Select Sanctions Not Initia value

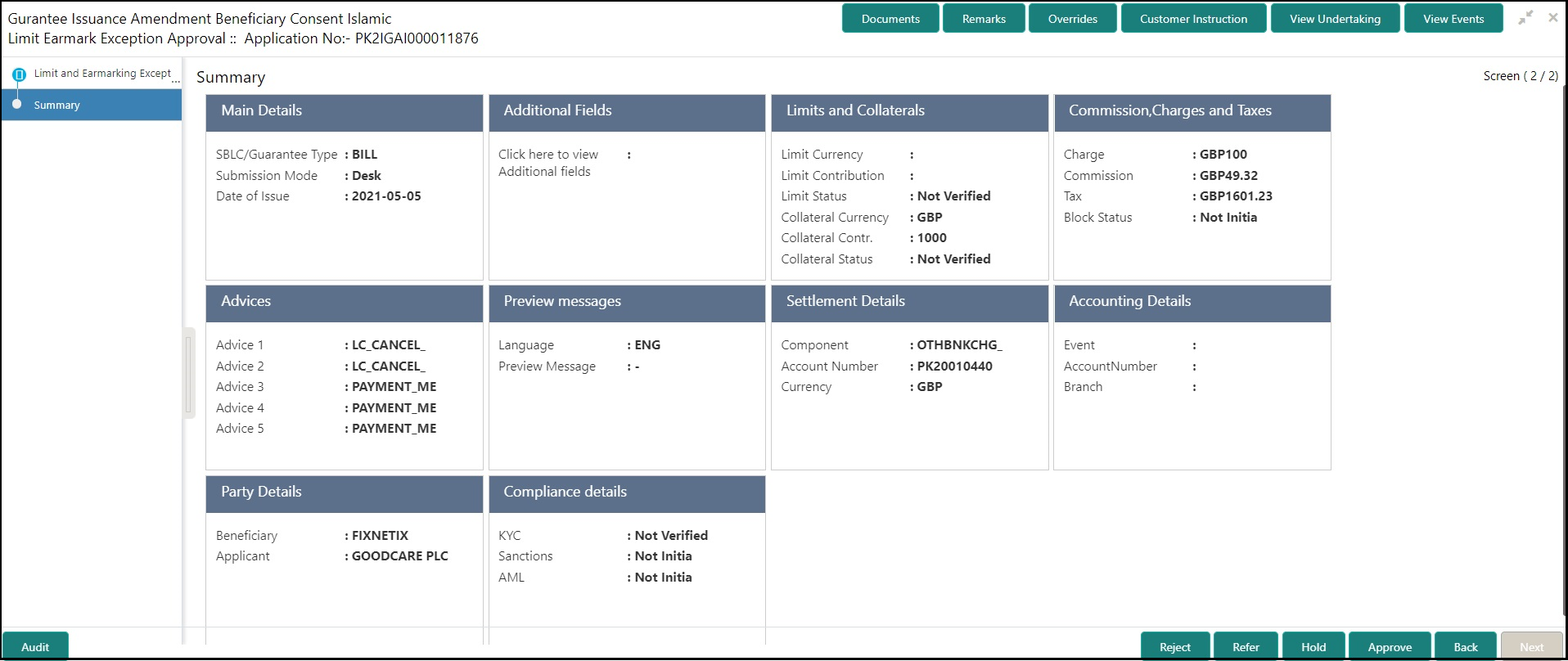tap(663, 556)
